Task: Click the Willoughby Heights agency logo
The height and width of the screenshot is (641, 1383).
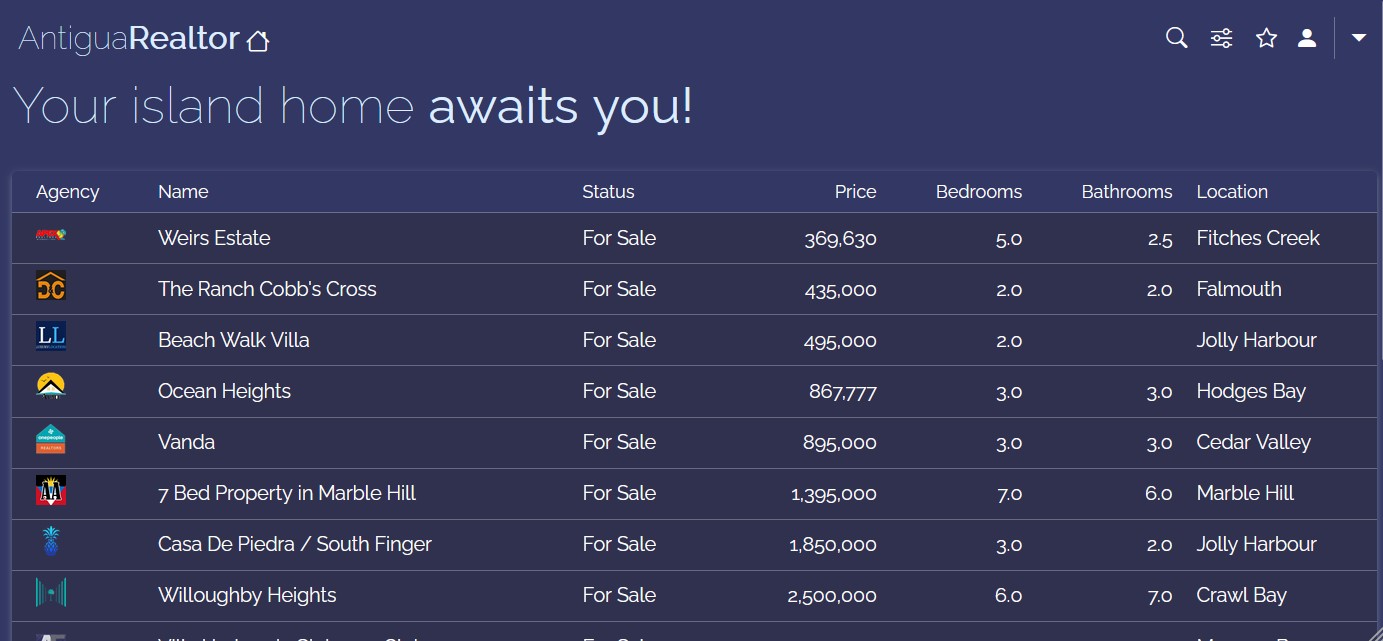Action: pos(51,593)
